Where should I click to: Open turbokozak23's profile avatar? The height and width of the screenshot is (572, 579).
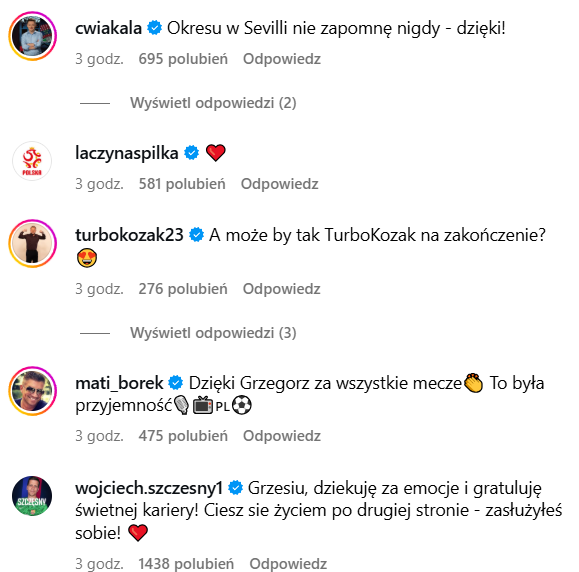coord(32,243)
